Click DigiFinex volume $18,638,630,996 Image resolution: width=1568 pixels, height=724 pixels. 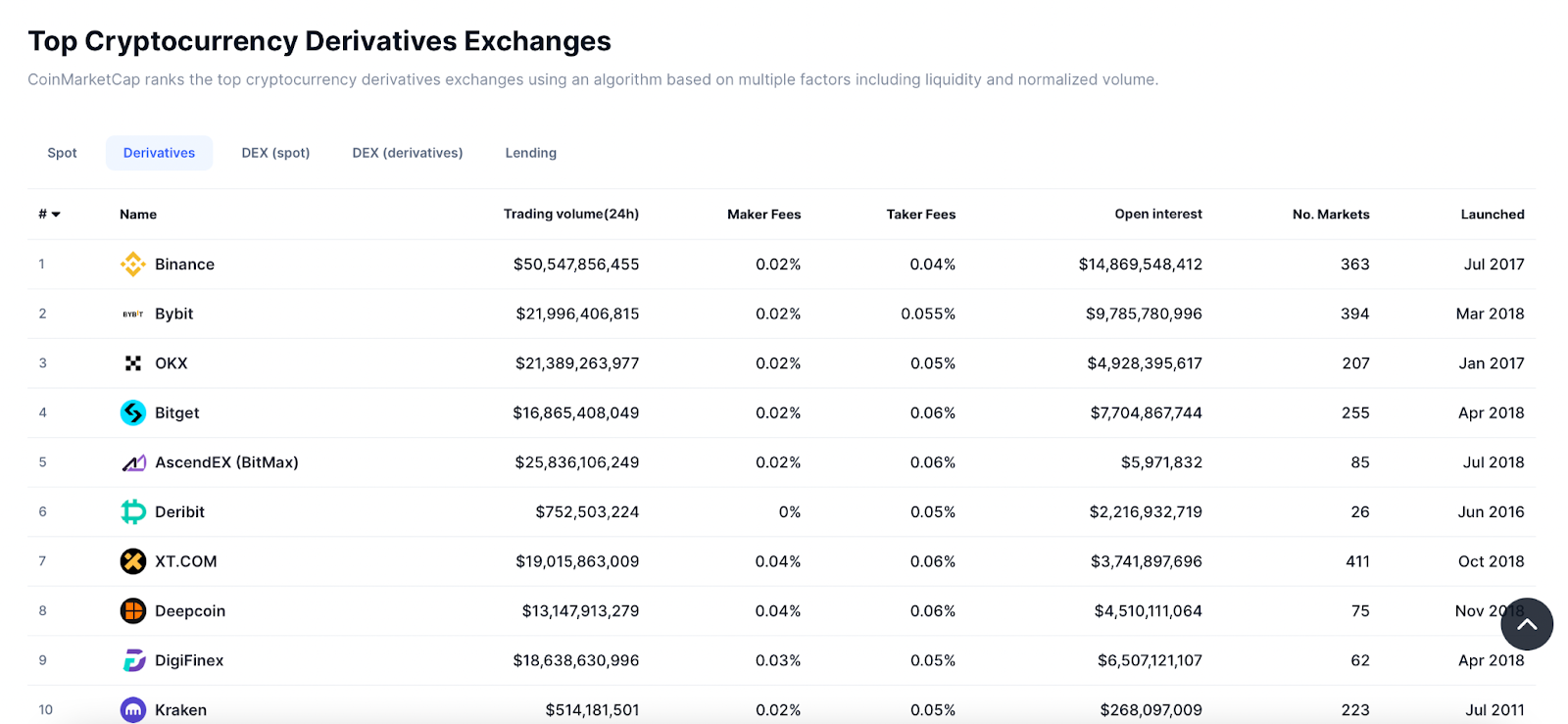point(576,660)
